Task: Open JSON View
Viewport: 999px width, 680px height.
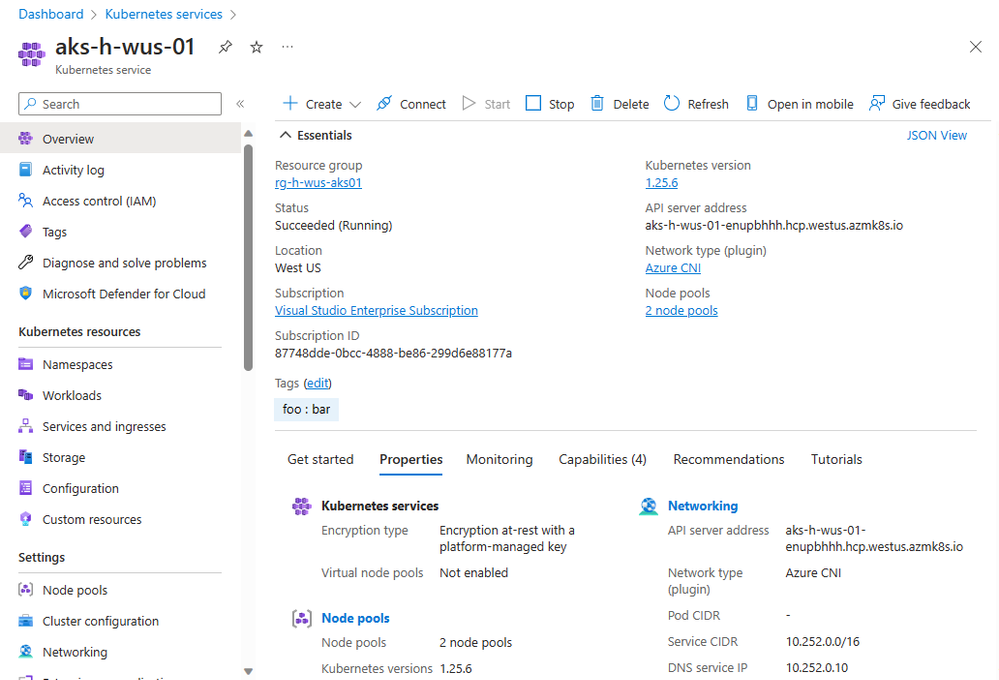Action: [x=937, y=135]
